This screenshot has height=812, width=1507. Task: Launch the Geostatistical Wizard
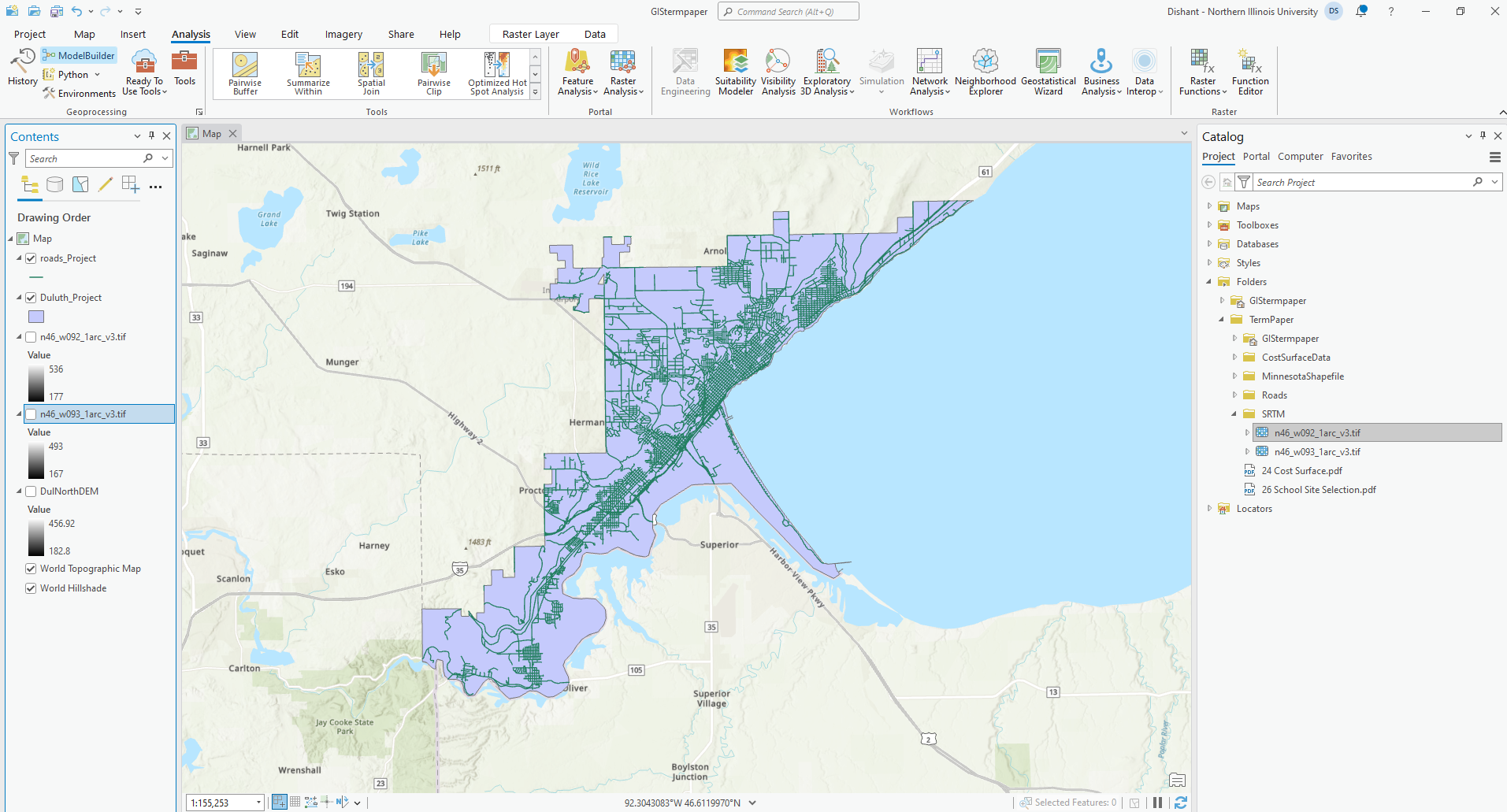pos(1049,72)
